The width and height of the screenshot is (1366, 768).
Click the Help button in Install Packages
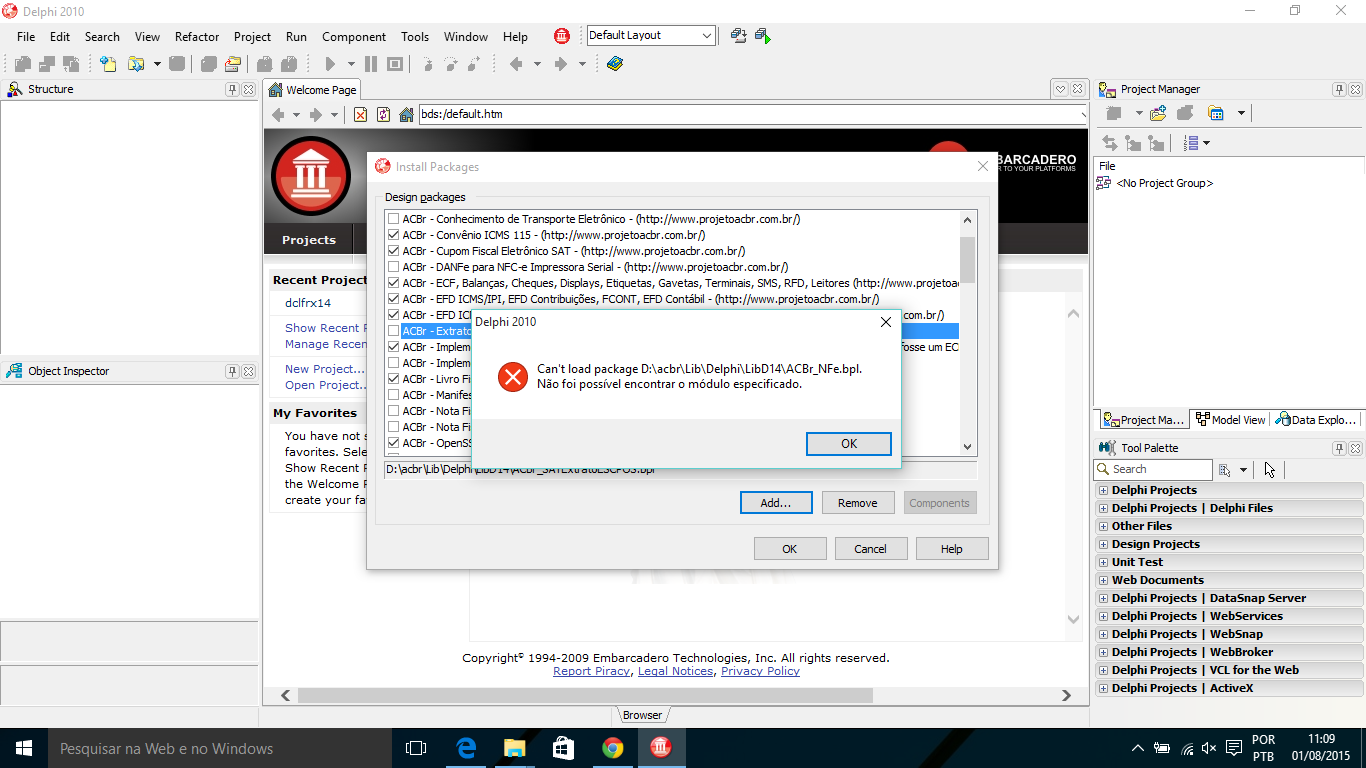coord(951,548)
